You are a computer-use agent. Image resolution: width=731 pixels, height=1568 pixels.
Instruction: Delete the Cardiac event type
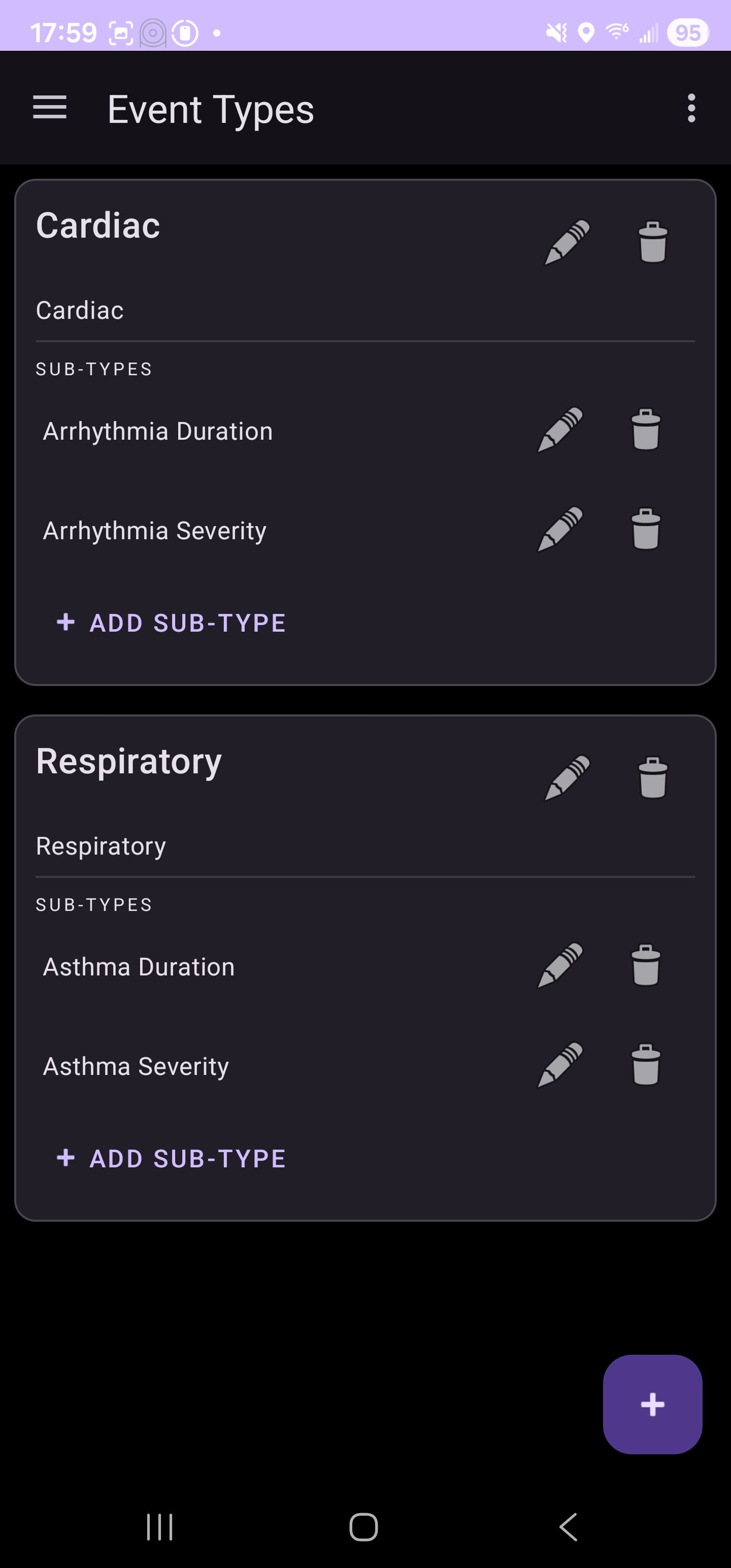pos(652,242)
